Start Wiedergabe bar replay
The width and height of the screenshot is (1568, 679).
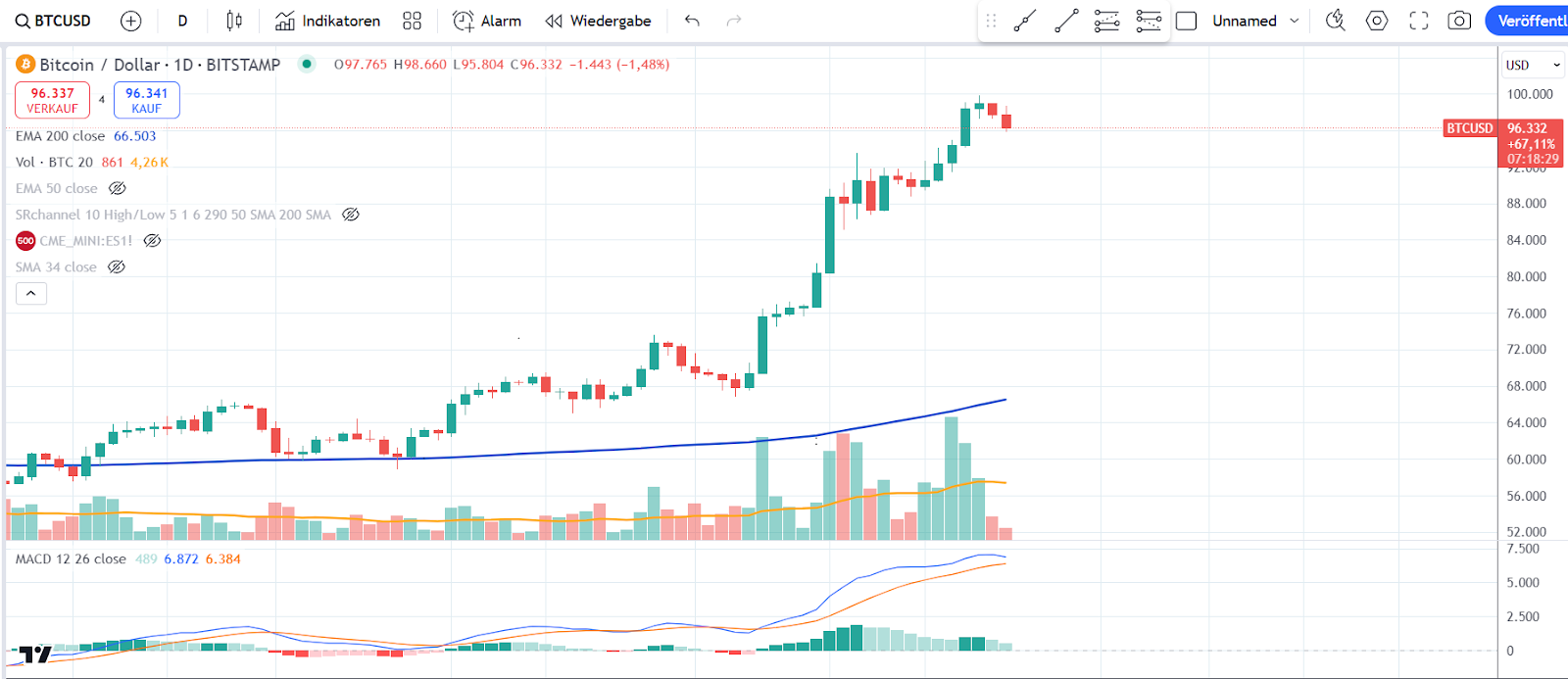tap(598, 21)
